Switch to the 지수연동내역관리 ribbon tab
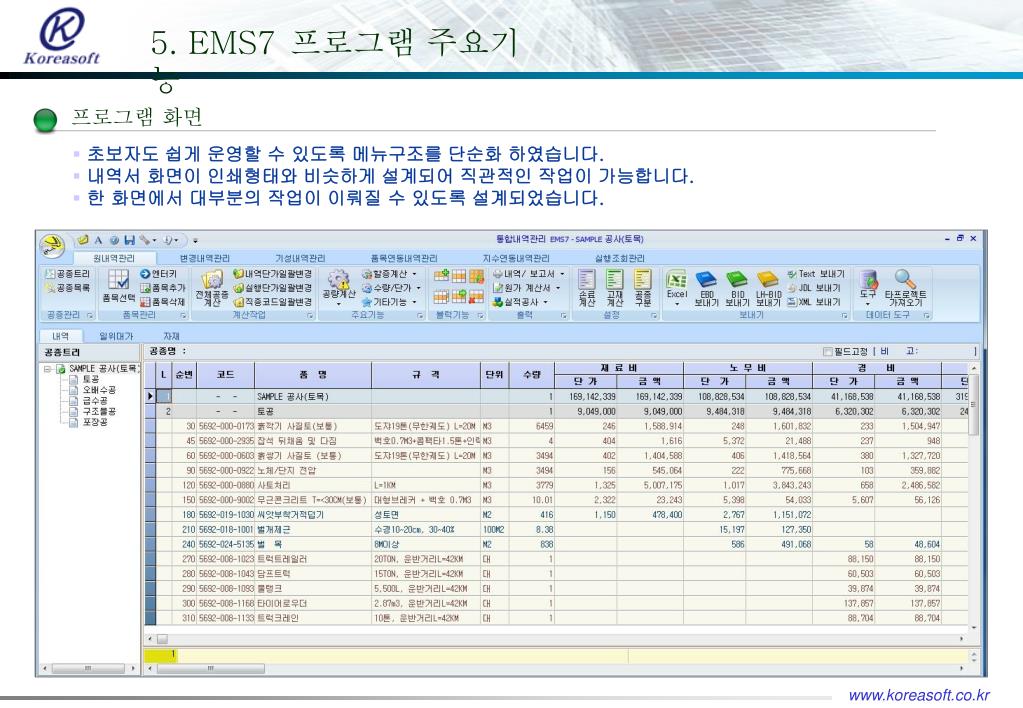The width and height of the screenshot is (1023, 708). click(x=516, y=258)
